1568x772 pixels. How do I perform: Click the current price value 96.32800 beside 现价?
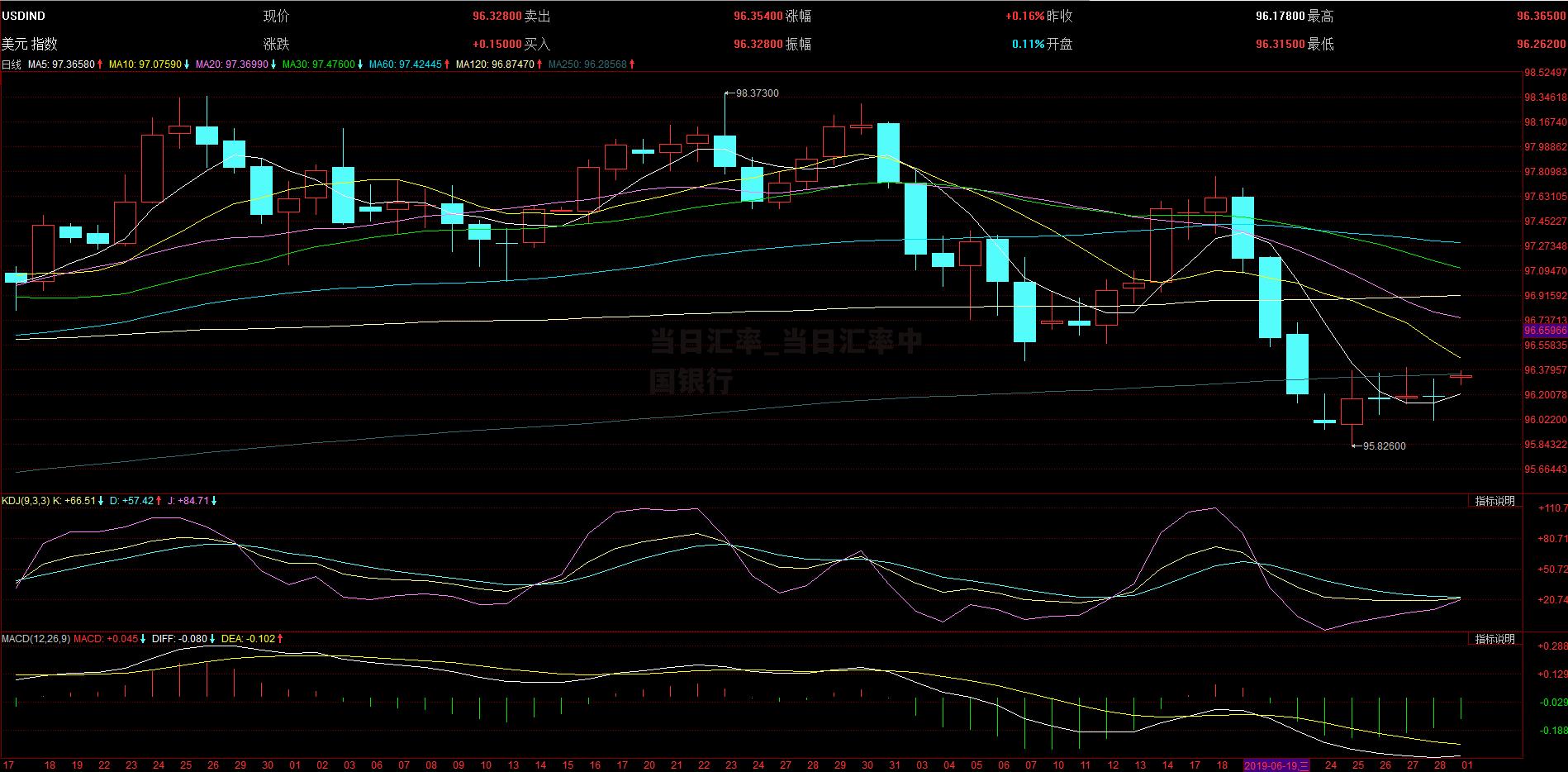point(497,16)
